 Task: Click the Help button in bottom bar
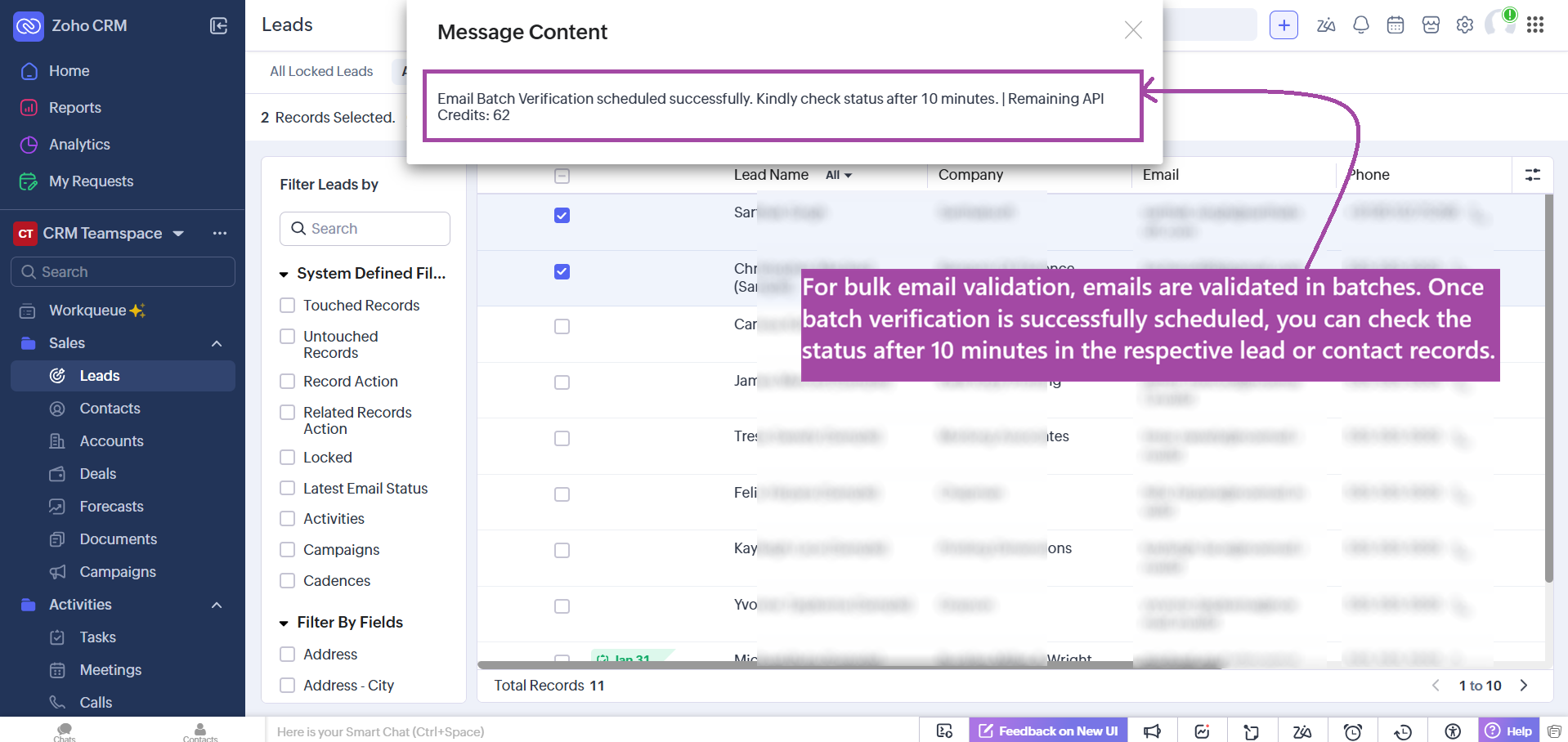[x=1508, y=731]
